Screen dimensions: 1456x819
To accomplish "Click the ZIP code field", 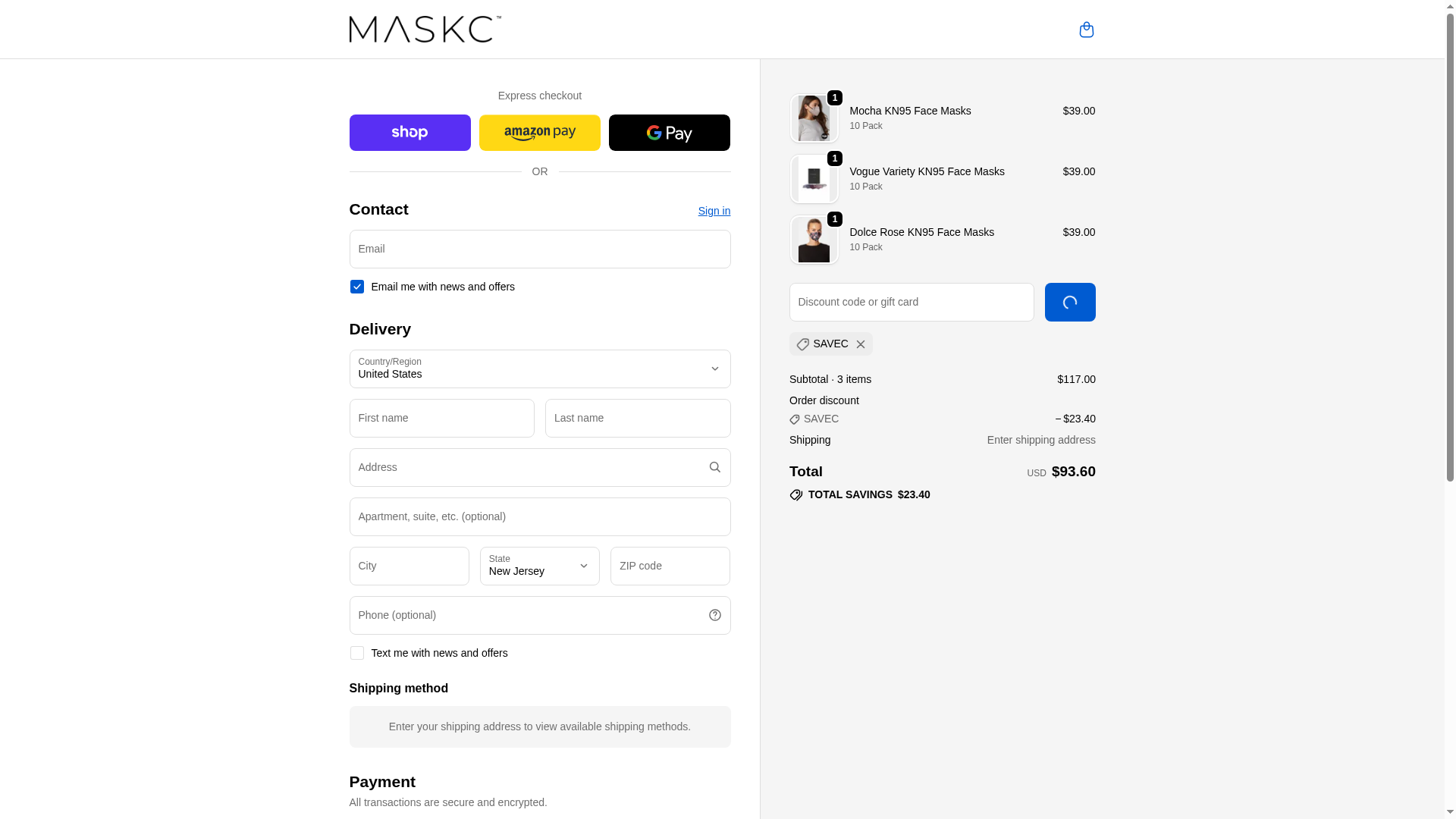I will point(670,566).
